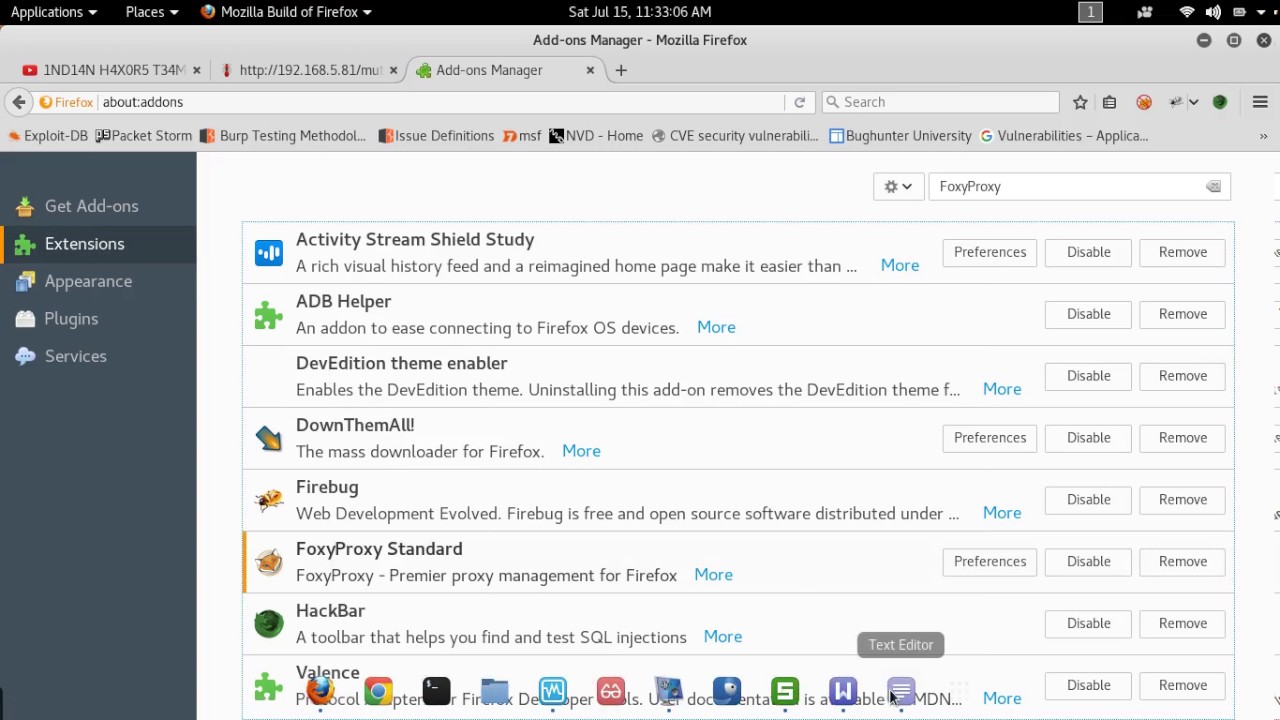Show more bookmarks with chevron overflow
This screenshot has width=1280, height=720.
[x=1263, y=136]
